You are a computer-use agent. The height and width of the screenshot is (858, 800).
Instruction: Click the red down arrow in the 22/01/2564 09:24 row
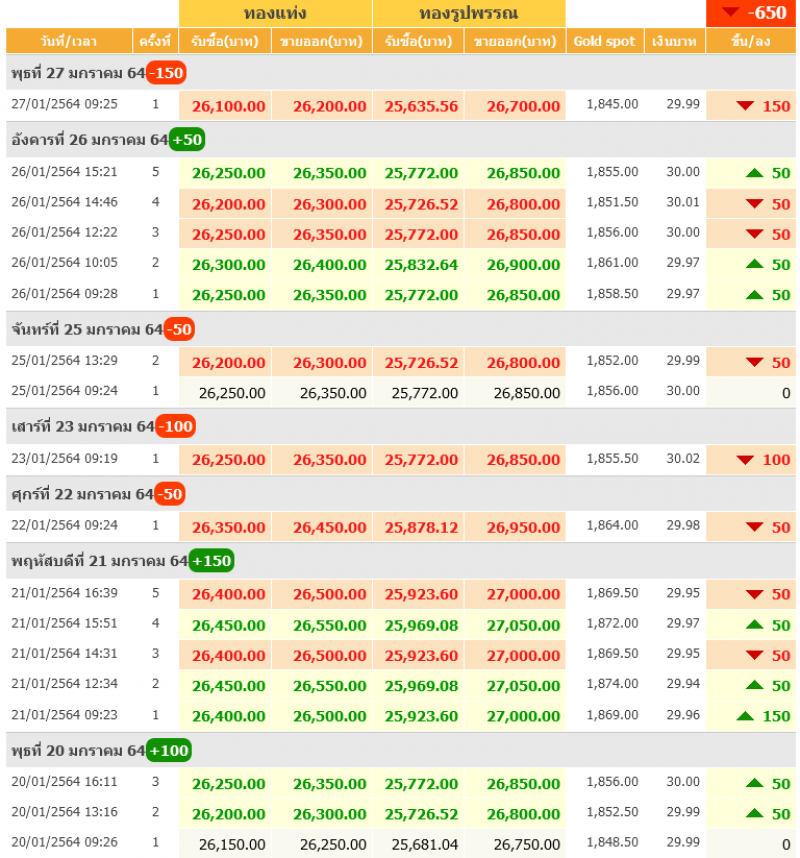pos(755,527)
